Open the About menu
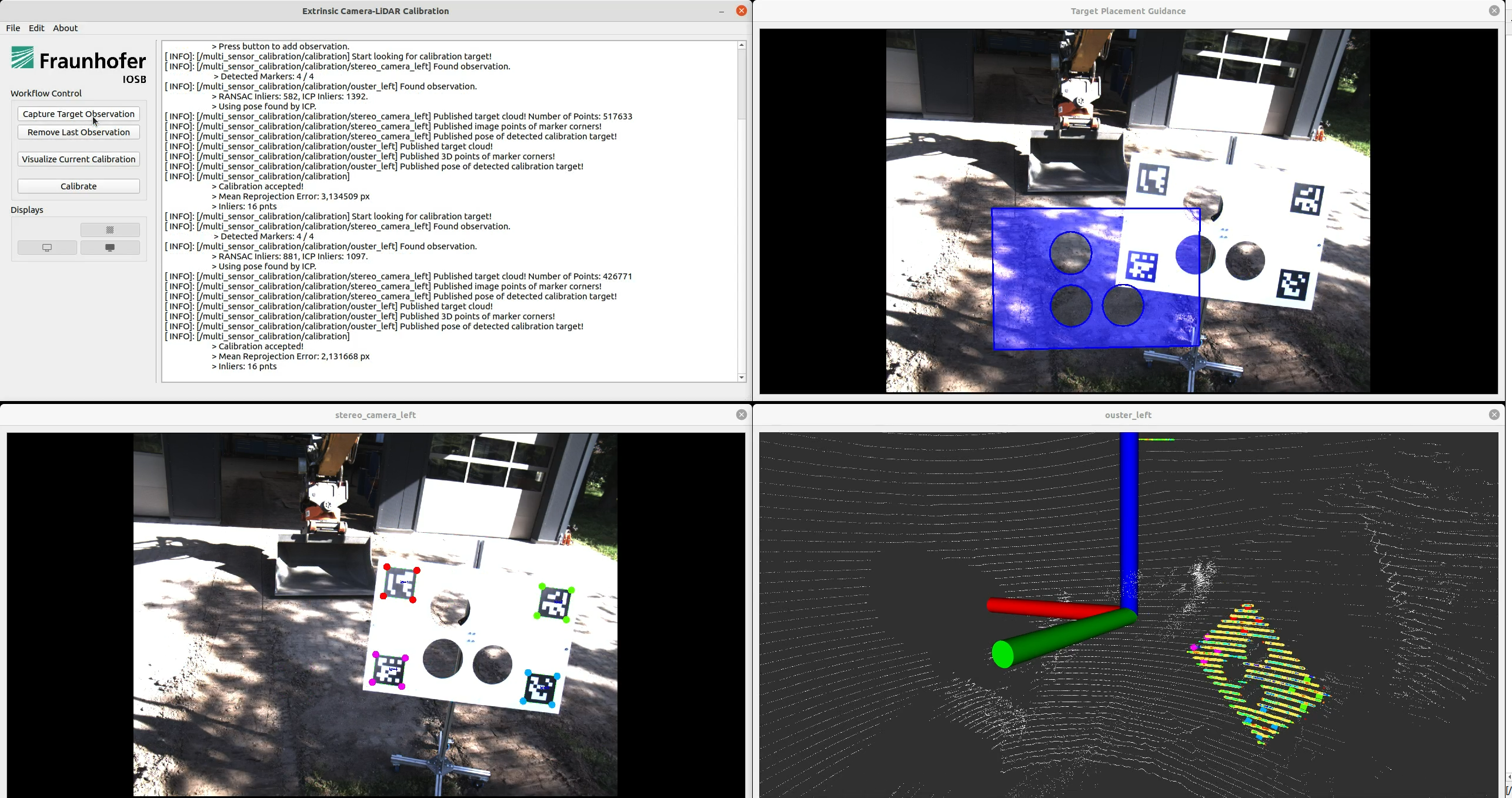The width and height of the screenshot is (1512, 798). click(x=65, y=28)
